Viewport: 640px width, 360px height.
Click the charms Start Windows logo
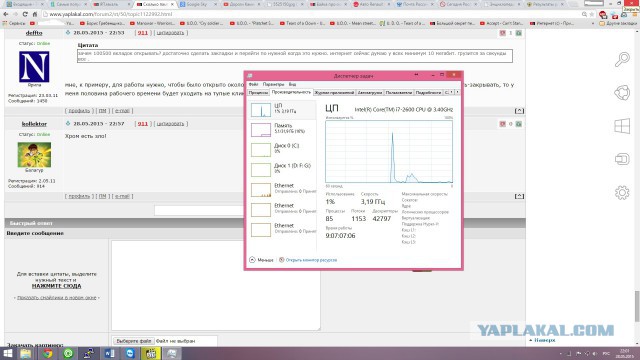(x=622, y=126)
